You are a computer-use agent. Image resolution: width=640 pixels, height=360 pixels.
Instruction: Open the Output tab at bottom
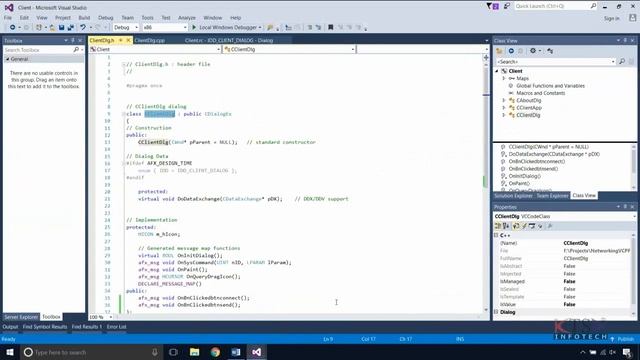click(10, 327)
